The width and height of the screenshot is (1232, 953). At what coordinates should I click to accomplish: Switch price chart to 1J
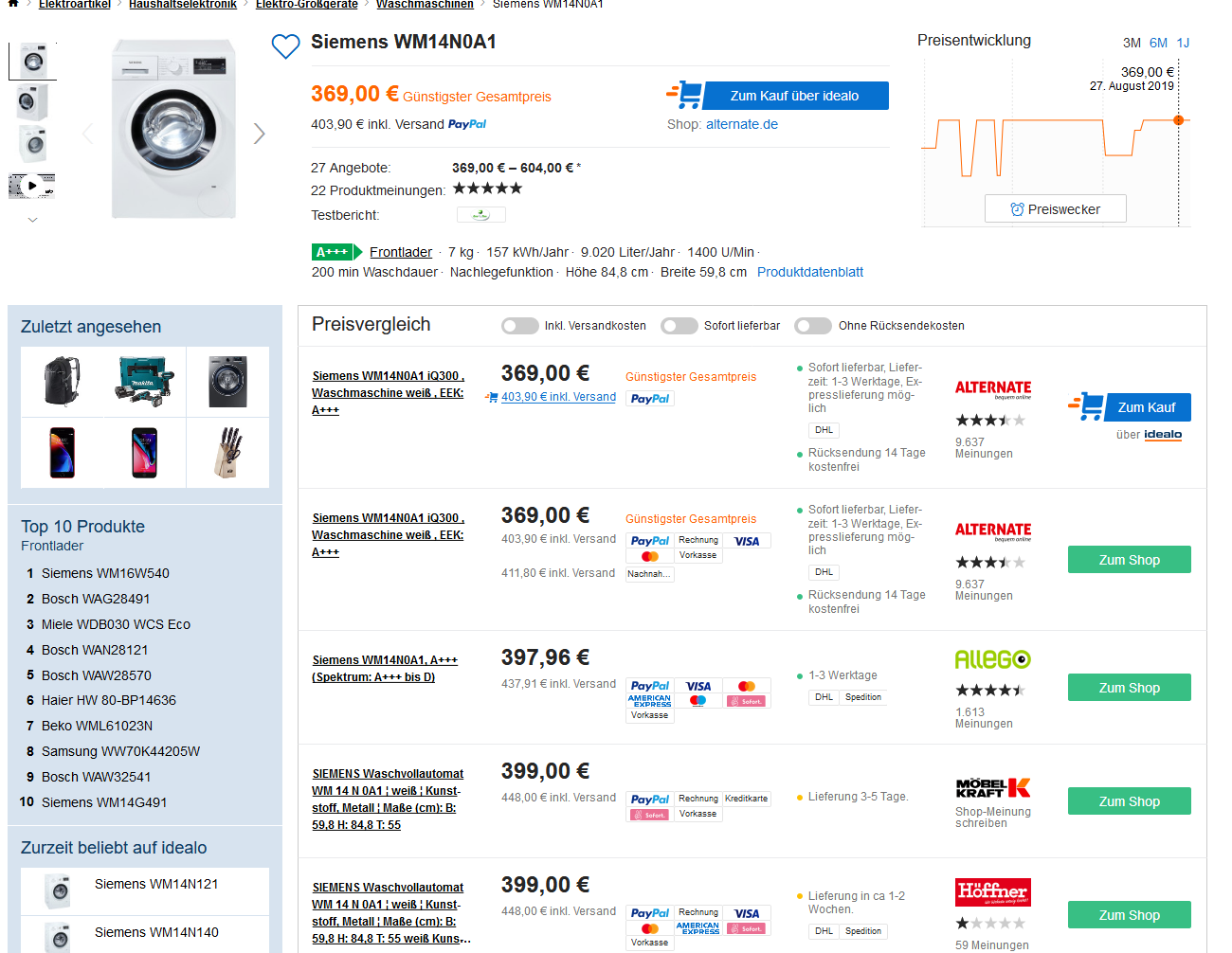click(x=1183, y=43)
